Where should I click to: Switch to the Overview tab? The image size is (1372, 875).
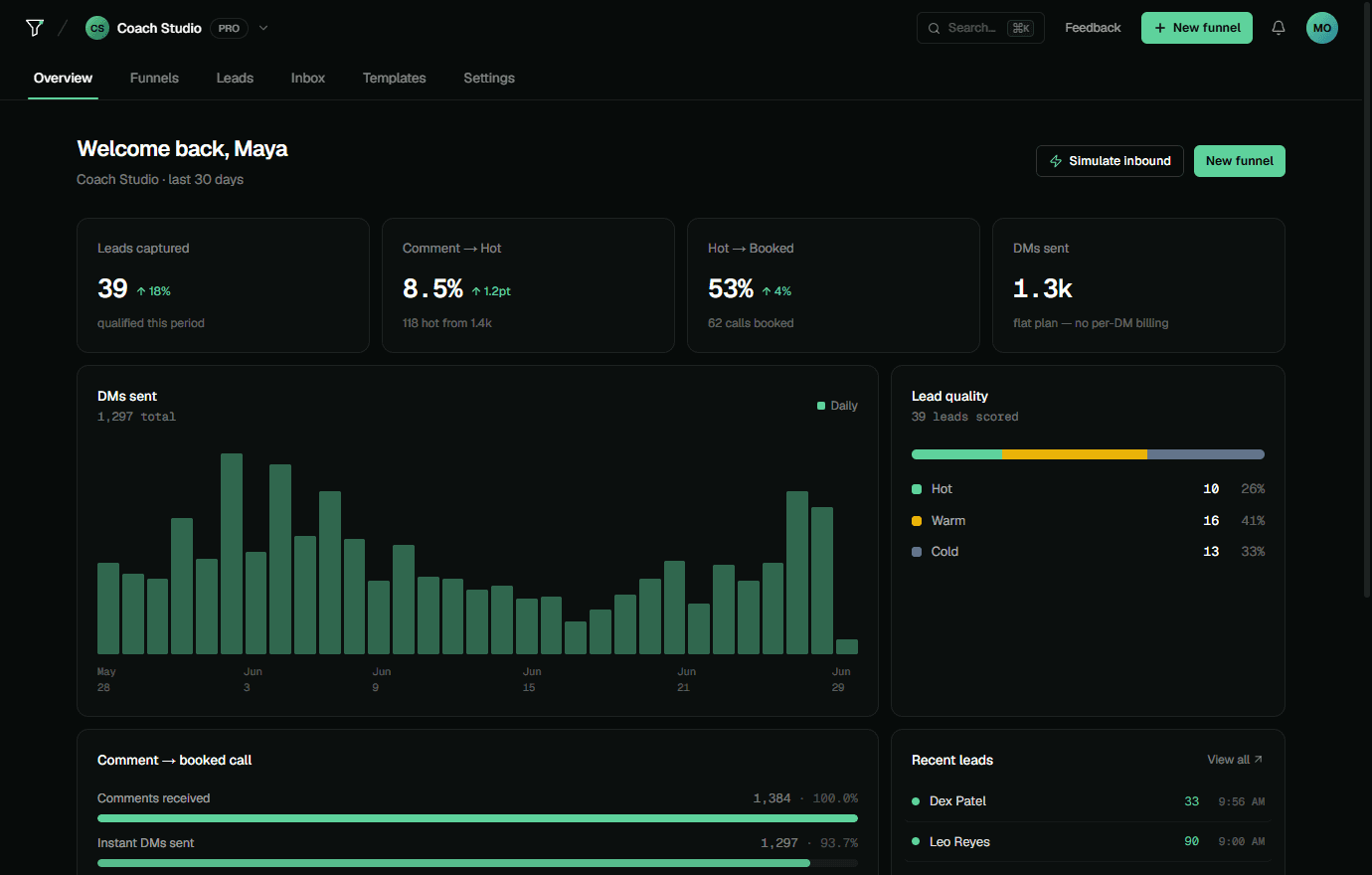point(63,78)
